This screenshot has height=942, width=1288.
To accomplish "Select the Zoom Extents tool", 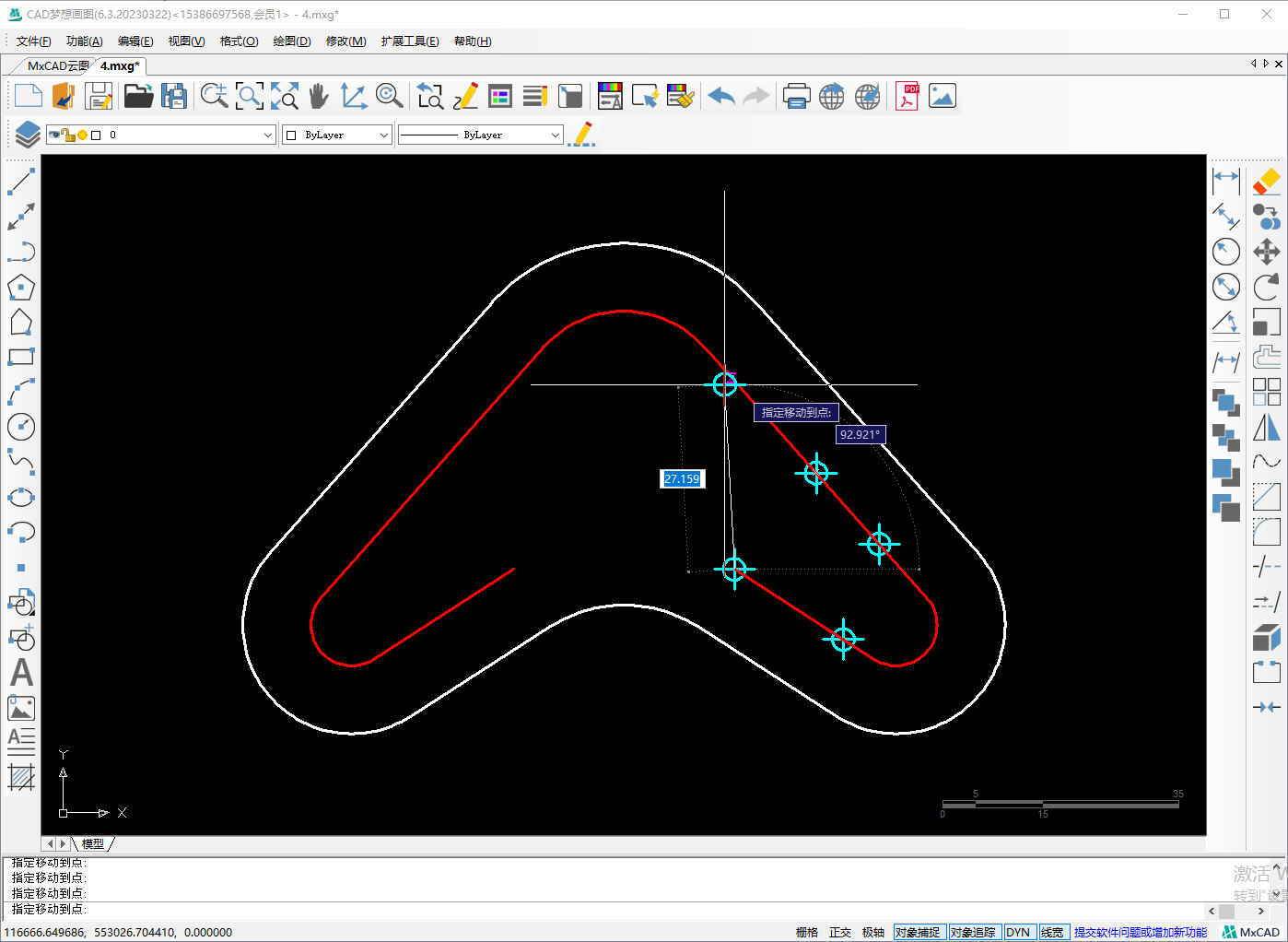I will pyautogui.click(x=285, y=96).
